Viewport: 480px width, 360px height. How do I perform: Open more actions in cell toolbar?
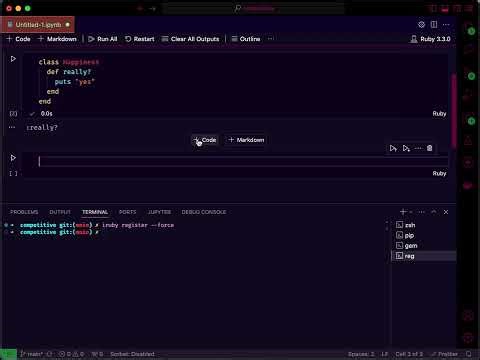[418, 148]
